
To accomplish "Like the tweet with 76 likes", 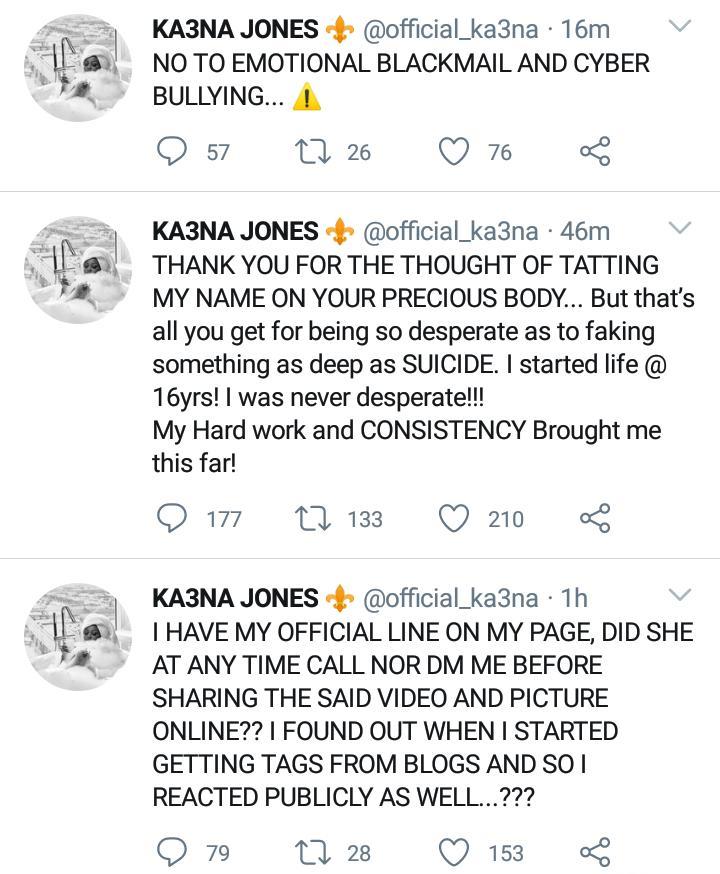I will coord(456,151).
